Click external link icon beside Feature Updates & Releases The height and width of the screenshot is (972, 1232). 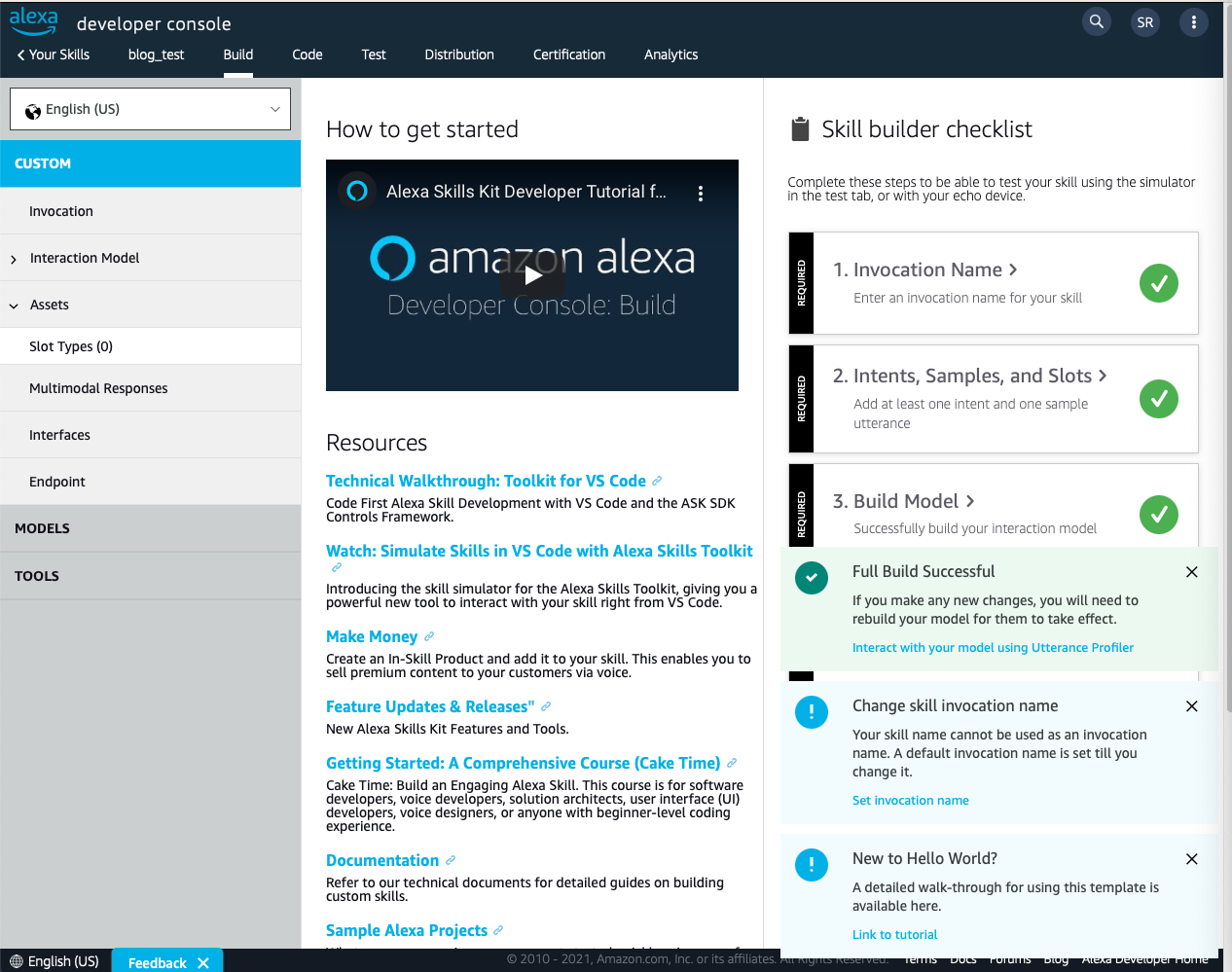point(546,706)
